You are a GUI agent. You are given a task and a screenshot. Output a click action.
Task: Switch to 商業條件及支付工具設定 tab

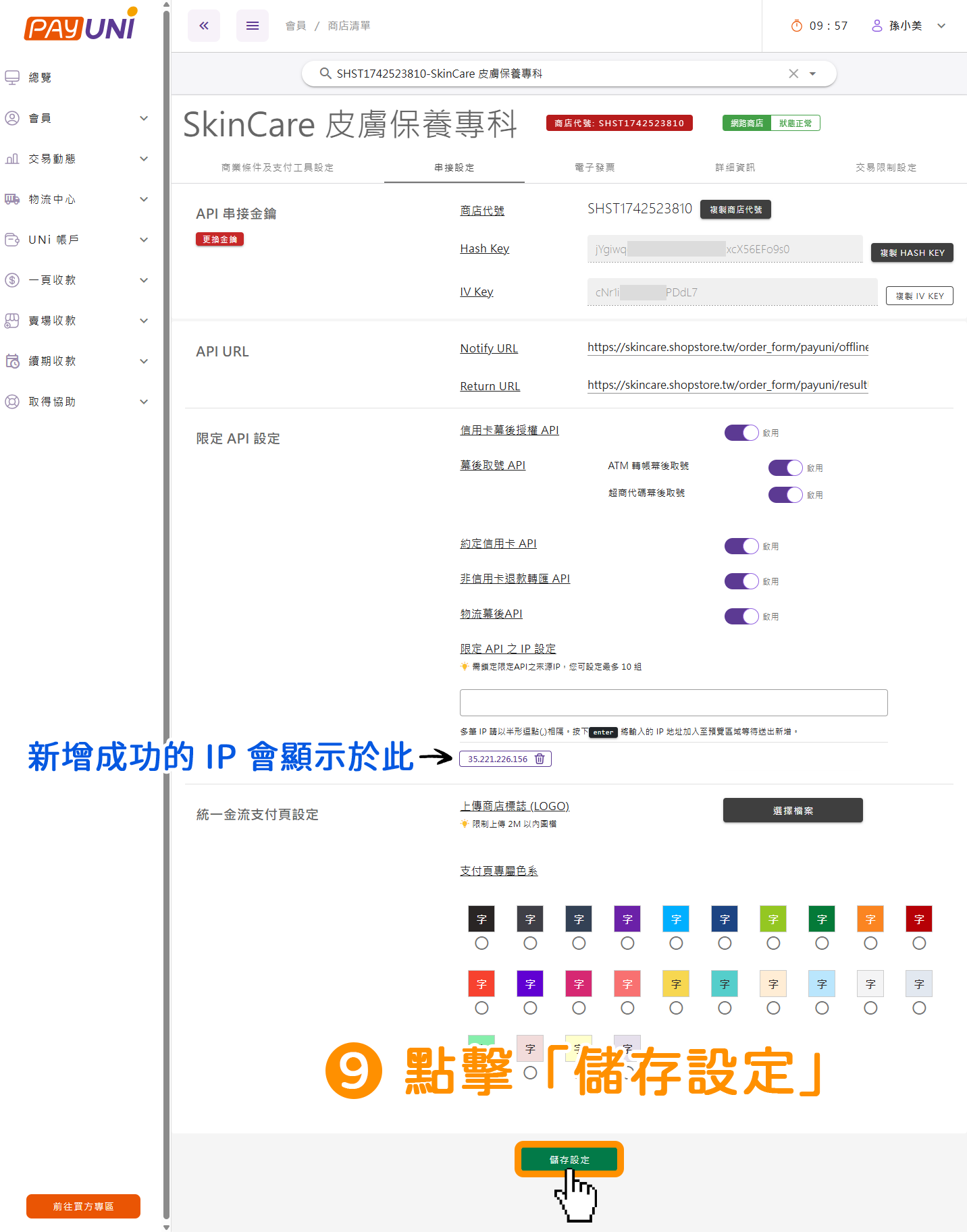pos(278,167)
